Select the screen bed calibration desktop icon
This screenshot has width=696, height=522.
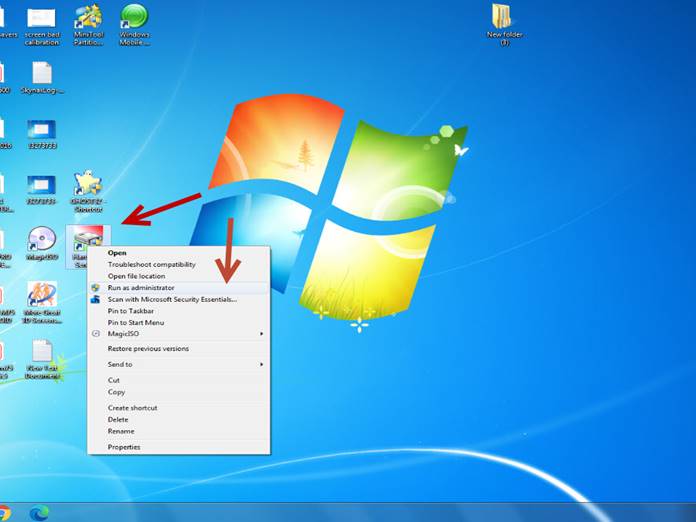click(x=41, y=20)
